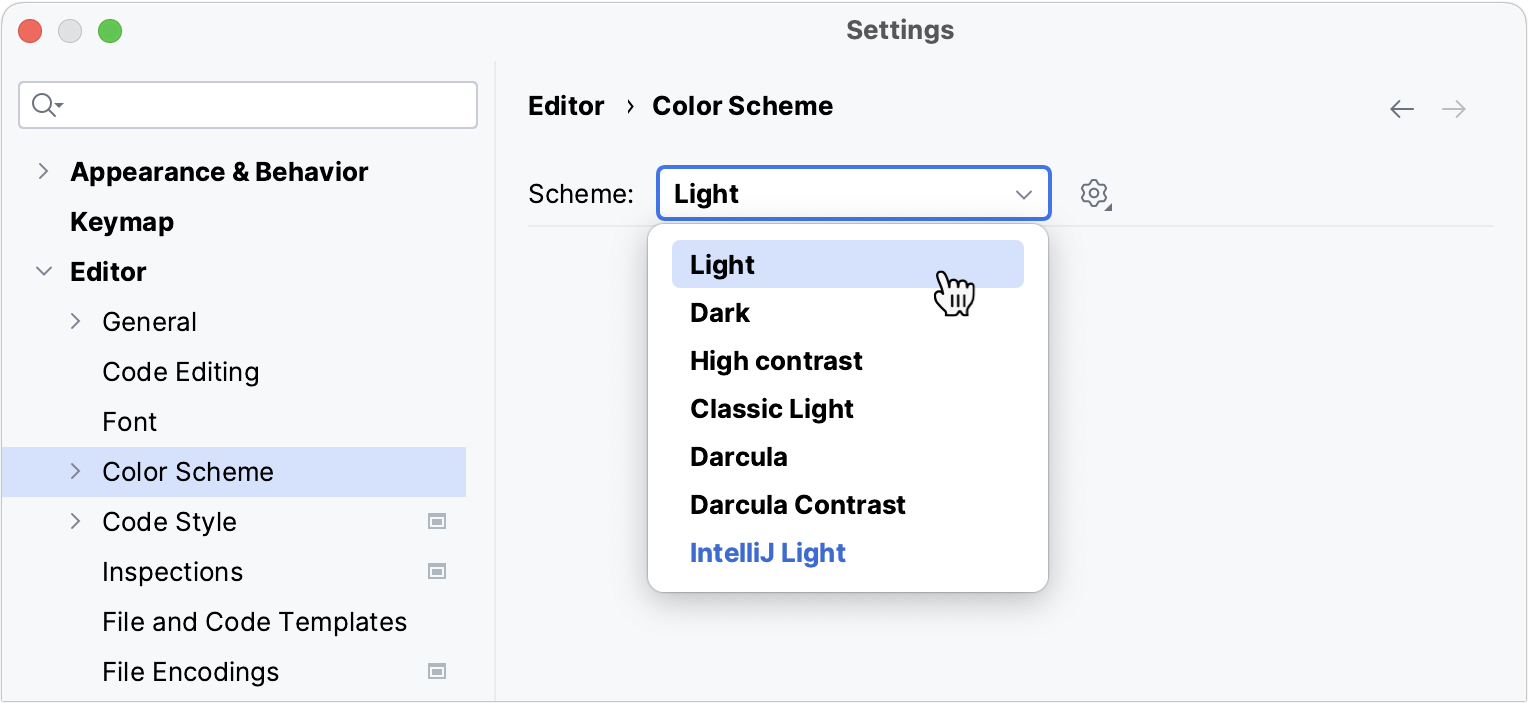Expand the Appearance & Behavior section
This screenshot has width=1529, height=703.
[43, 172]
